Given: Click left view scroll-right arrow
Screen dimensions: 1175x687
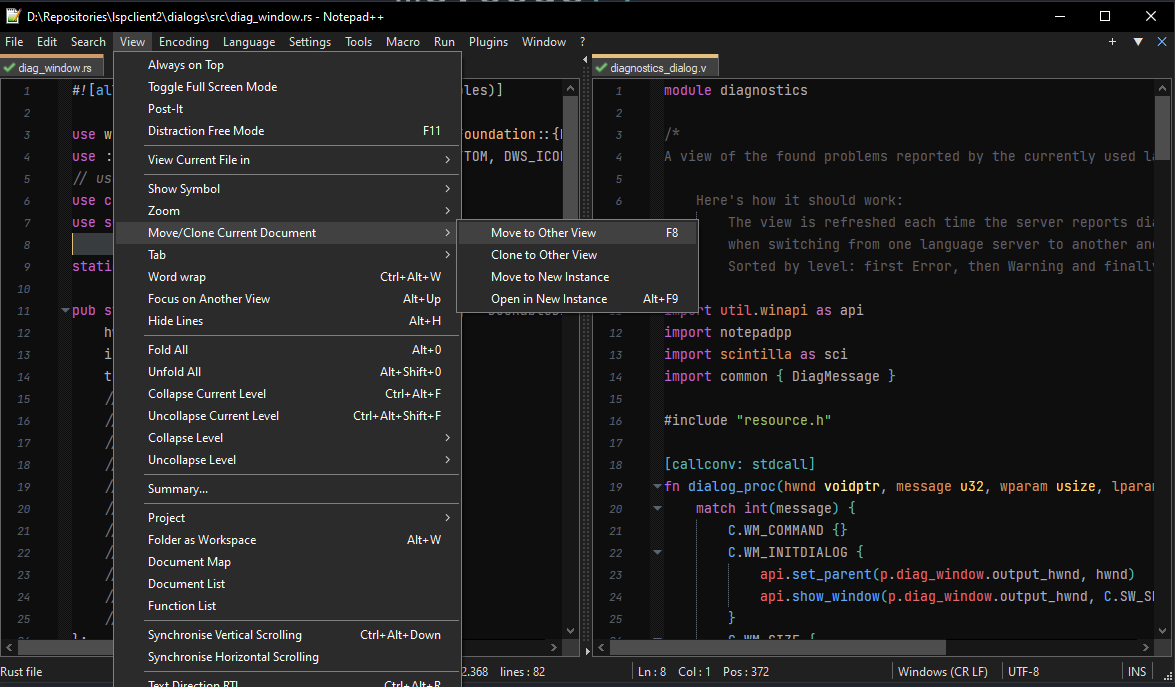Looking at the screenshot, I should (x=554, y=647).
